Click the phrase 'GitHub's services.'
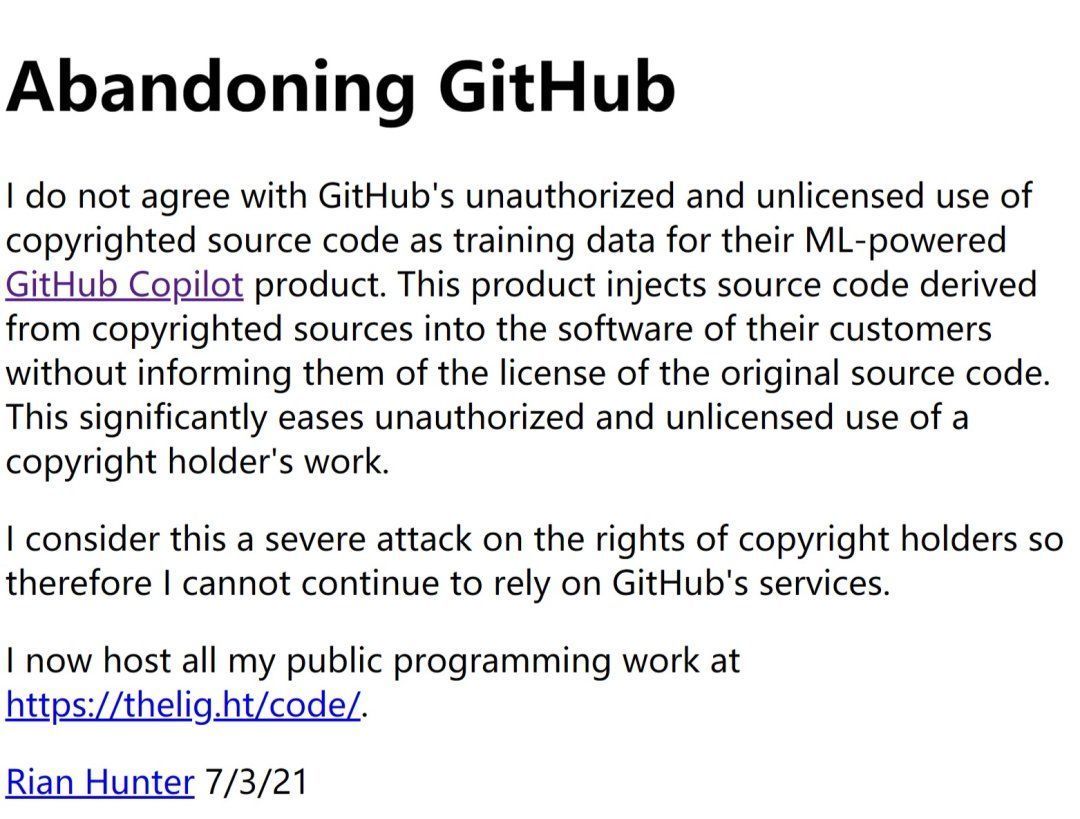 click(751, 583)
